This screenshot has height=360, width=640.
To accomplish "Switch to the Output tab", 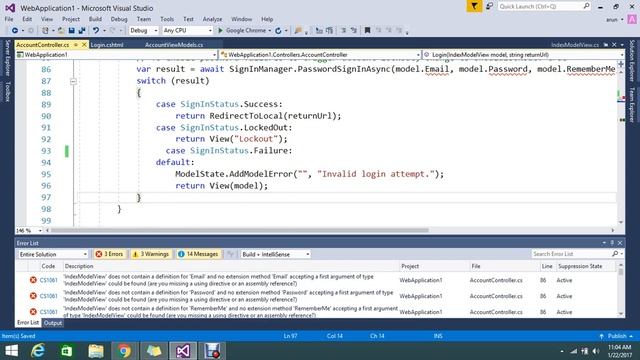I will [53, 323].
